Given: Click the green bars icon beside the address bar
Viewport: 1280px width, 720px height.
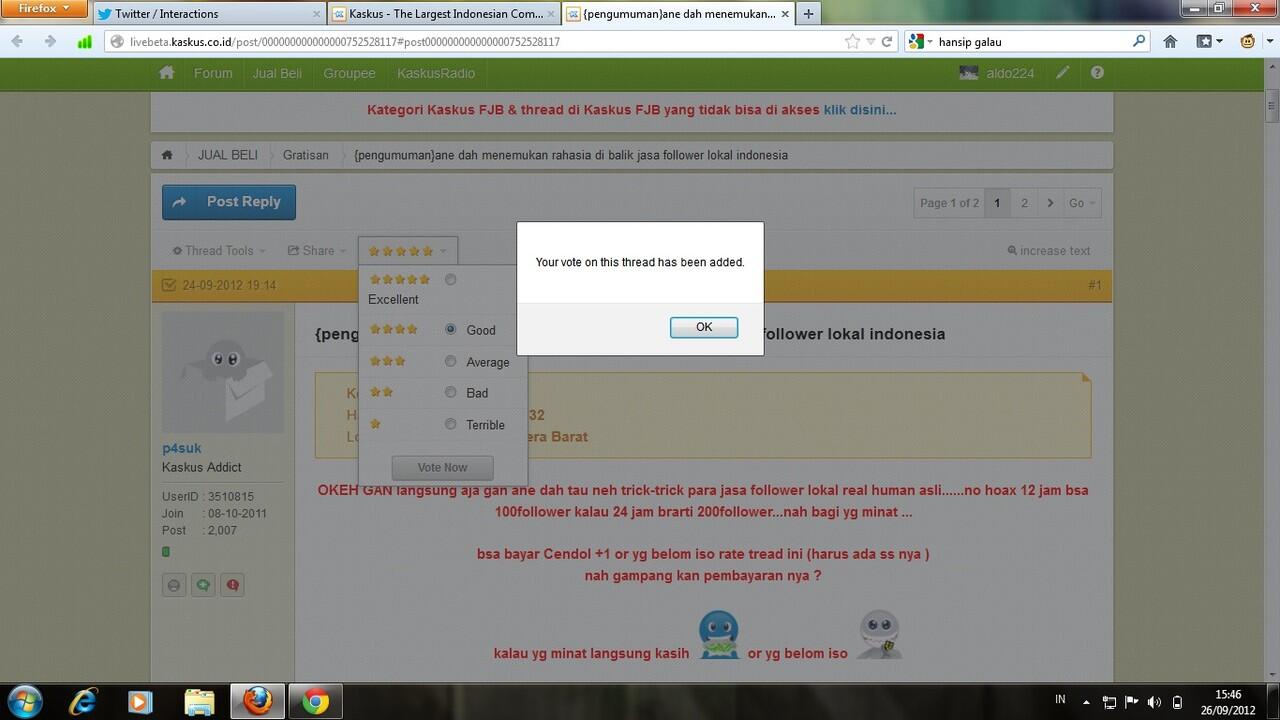Looking at the screenshot, I should click(85, 42).
